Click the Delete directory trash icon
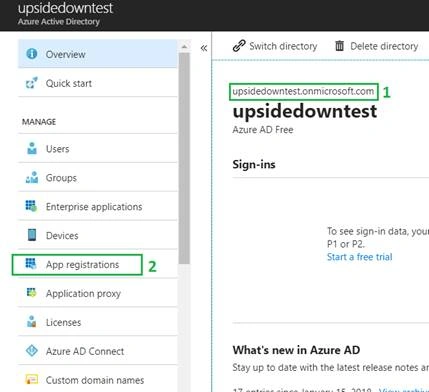This screenshot has width=429, height=392. [x=339, y=46]
